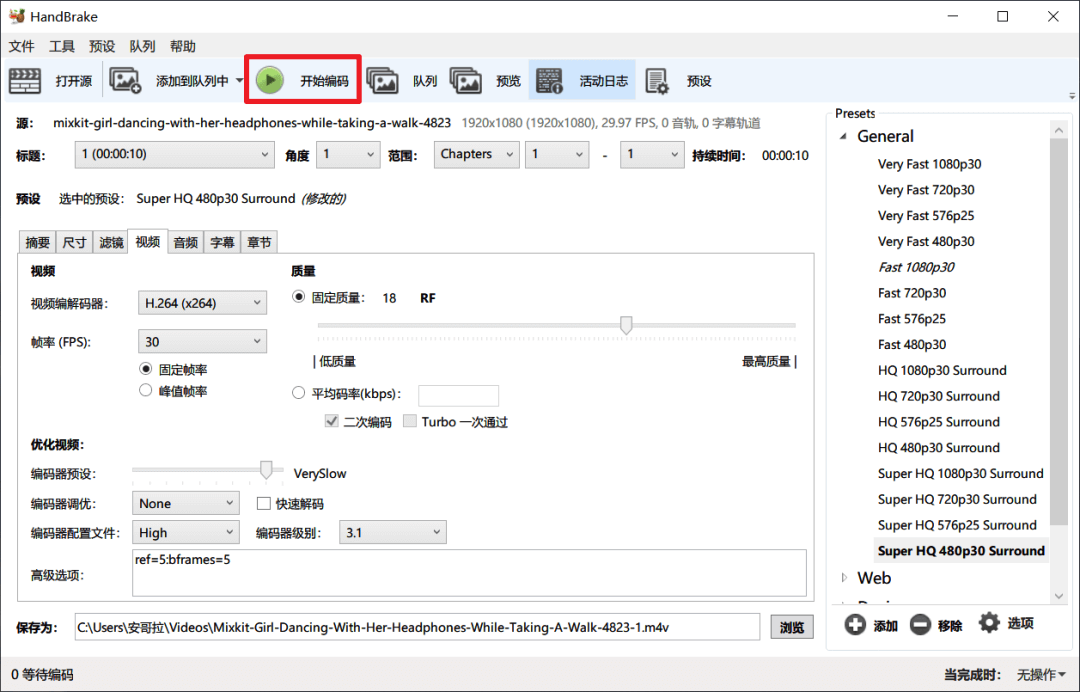
Task: Select the average bitrate (平均码率) radio button
Action: pos(298,393)
